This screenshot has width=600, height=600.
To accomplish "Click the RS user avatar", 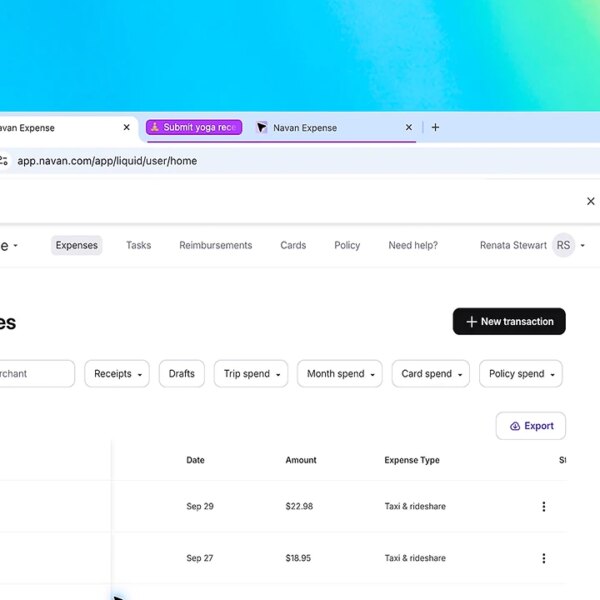I will click(x=563, y=245).
